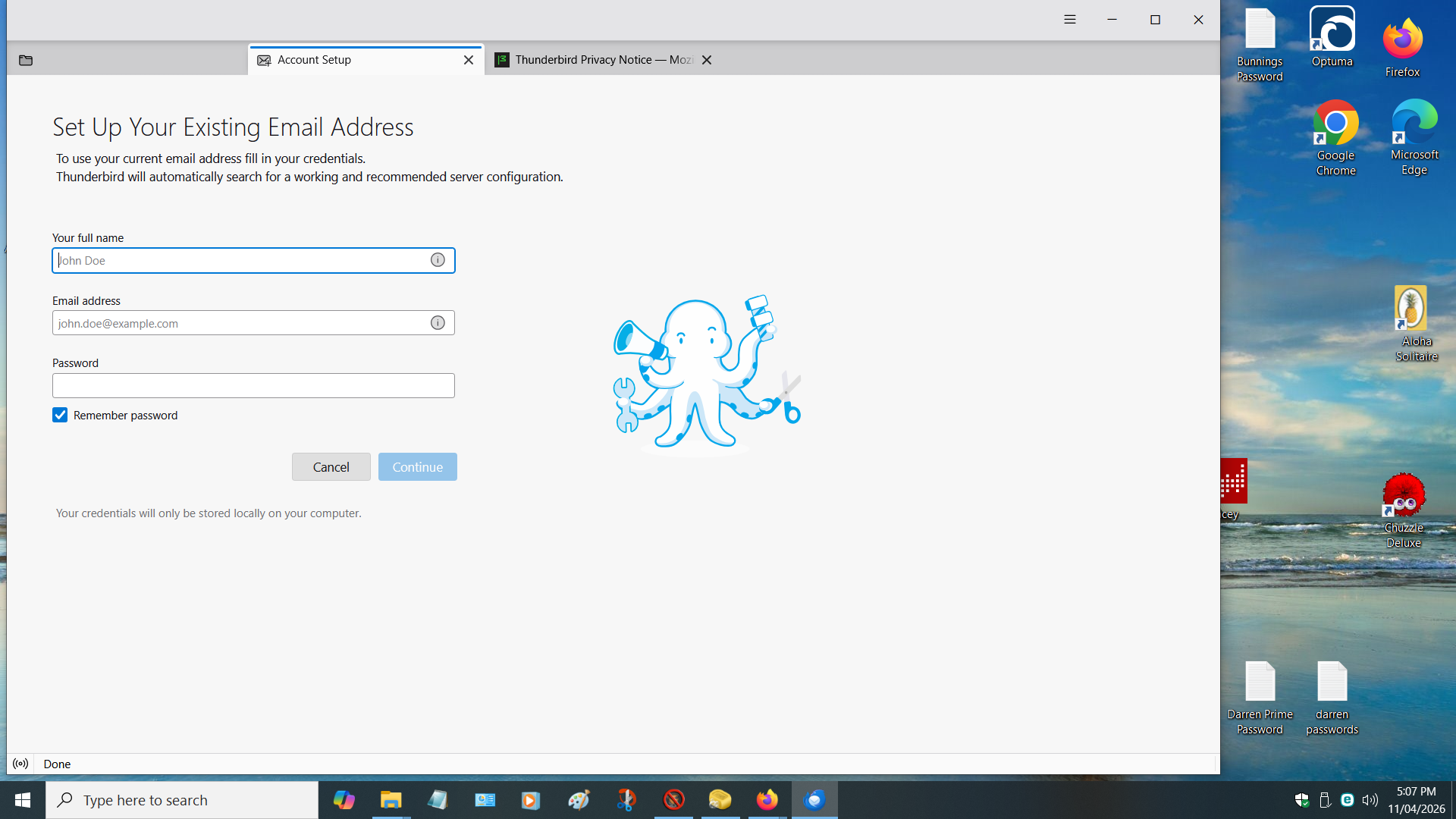Switch to the Account Setup tab
This screenshot has height=819, width=1456.
click(356, 60)
